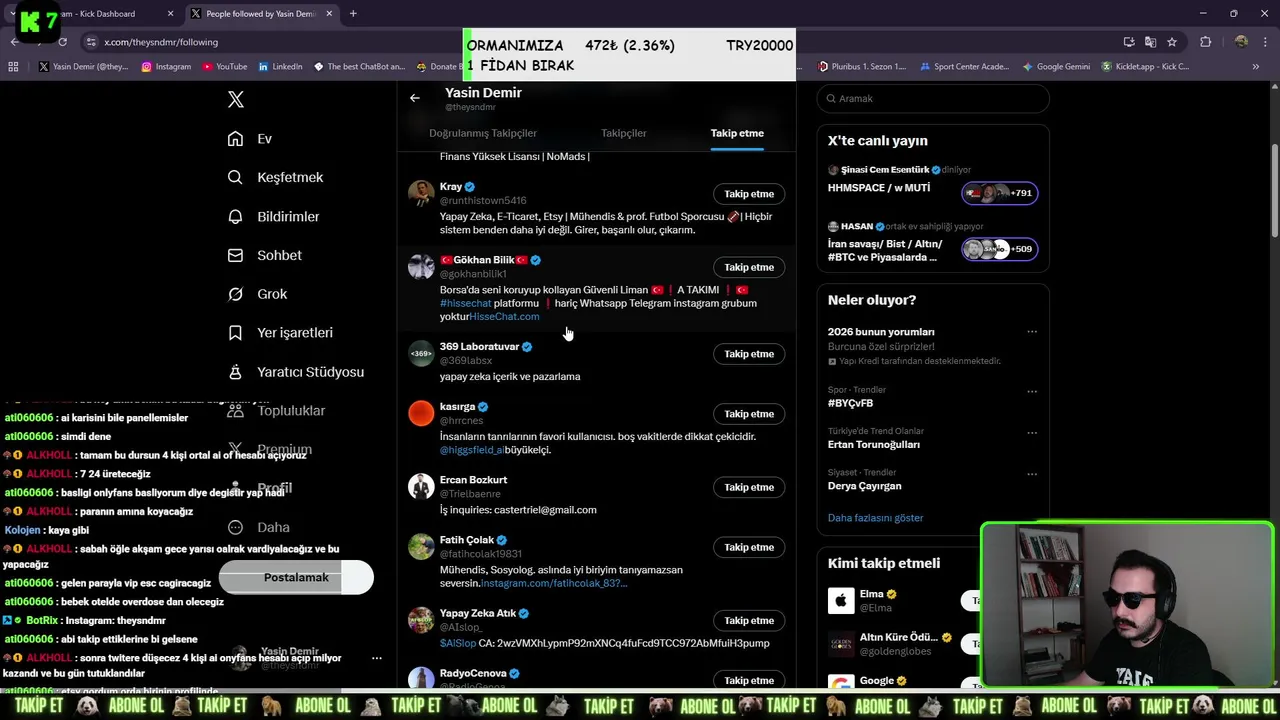Open Sohbet envelope icon
The height and width of the screenshot is (720, 1280).
click(235, 255)
